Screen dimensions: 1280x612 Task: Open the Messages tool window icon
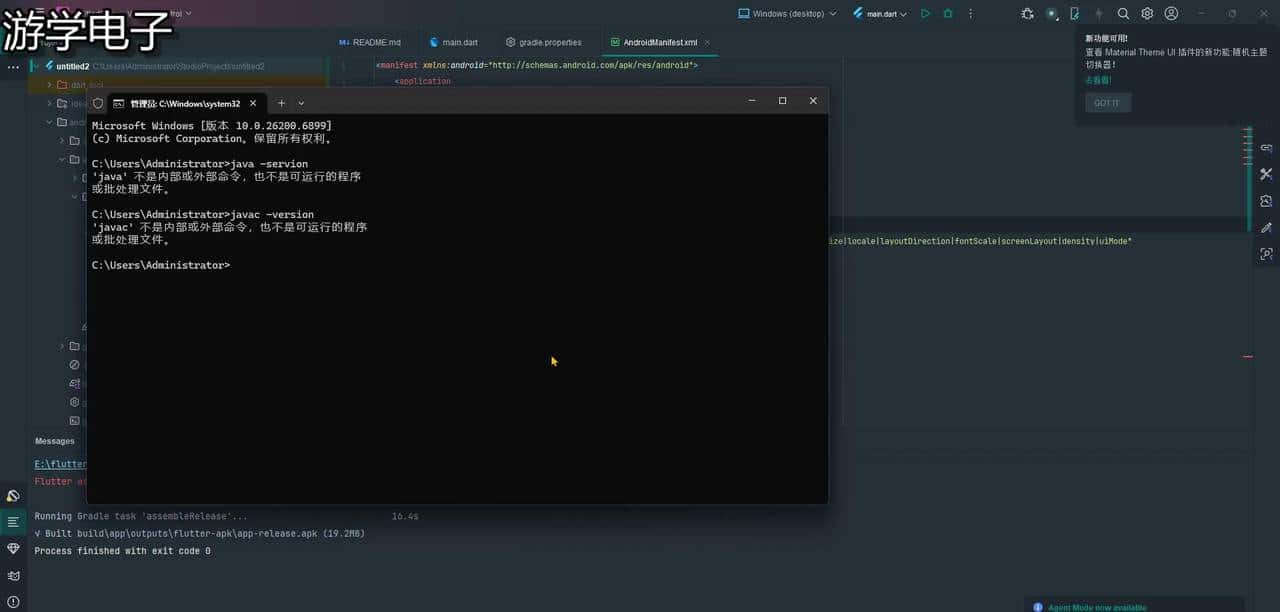click(x=13, y=522)
